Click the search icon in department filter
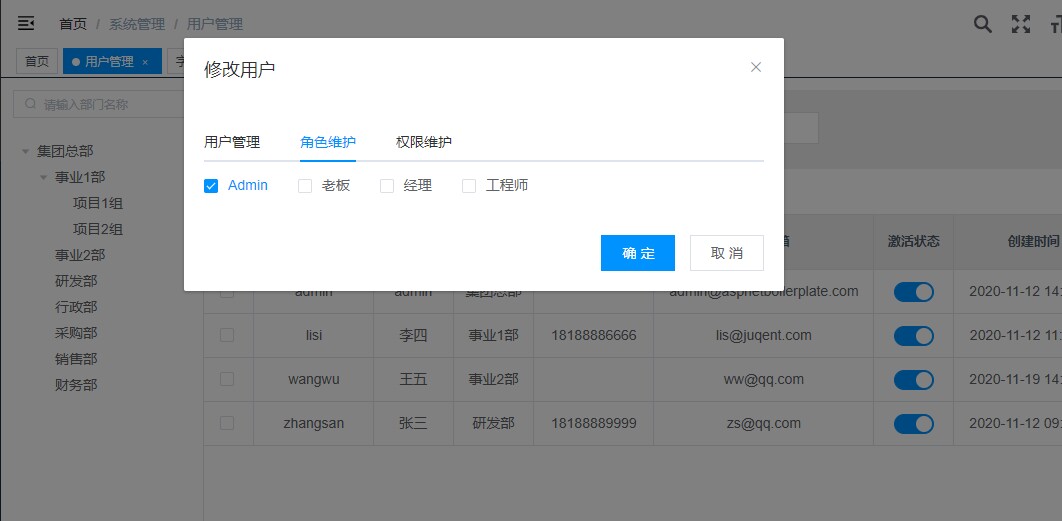This screenshot has width=1062, height=521. (30, 104)
